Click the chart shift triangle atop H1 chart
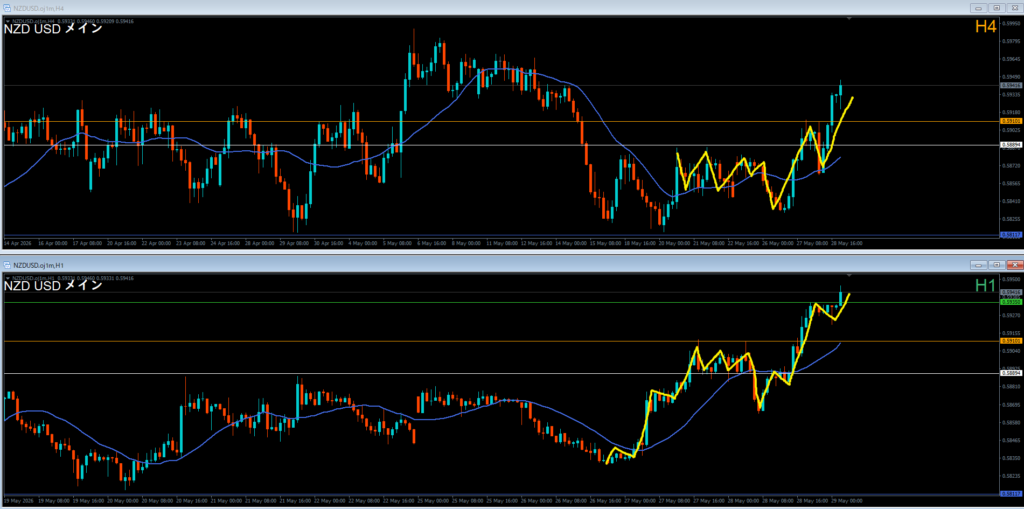This screenshot has width=1024, height=509. click(849, 276)
